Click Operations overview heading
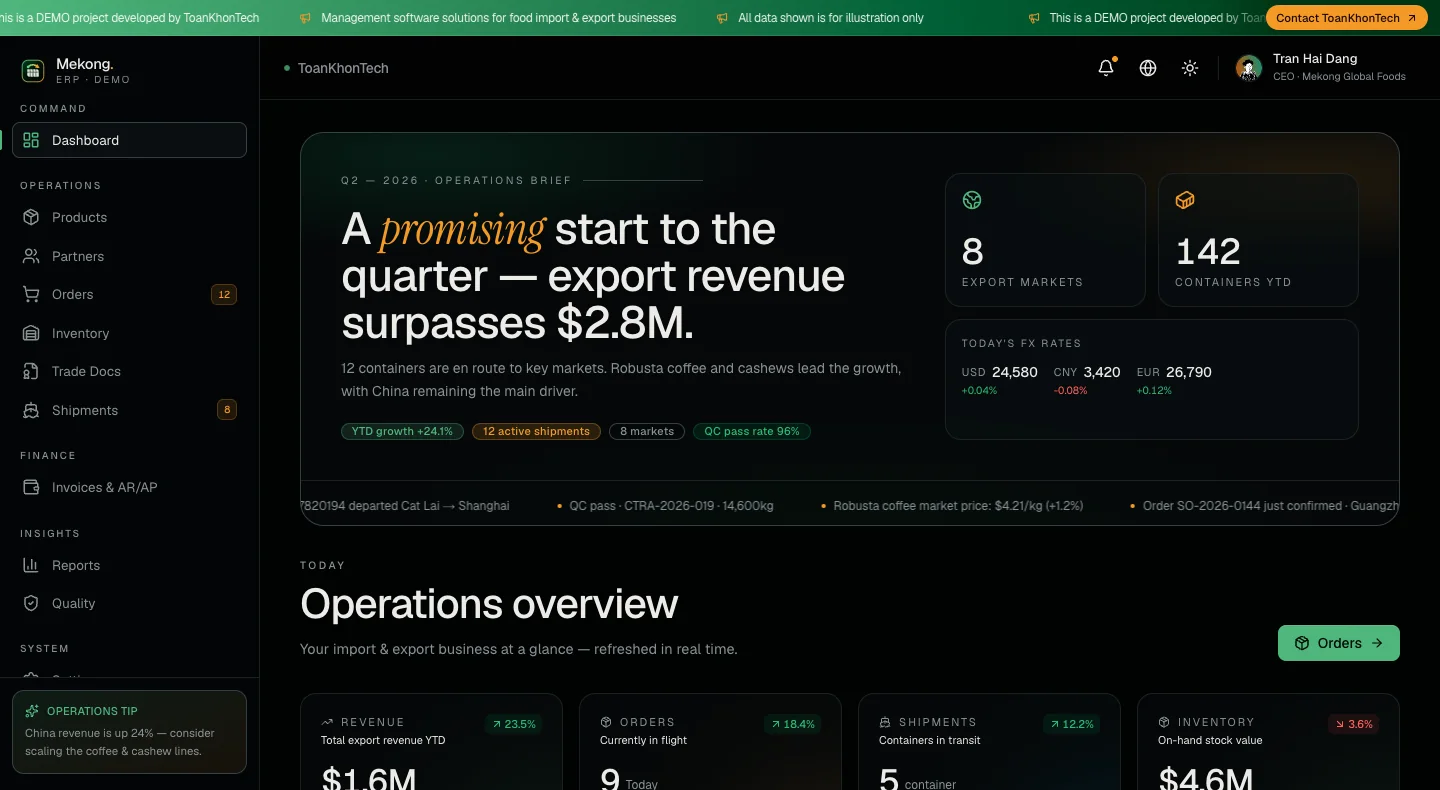This screenshot has width=1440, height=790. [x=489, y=604]
